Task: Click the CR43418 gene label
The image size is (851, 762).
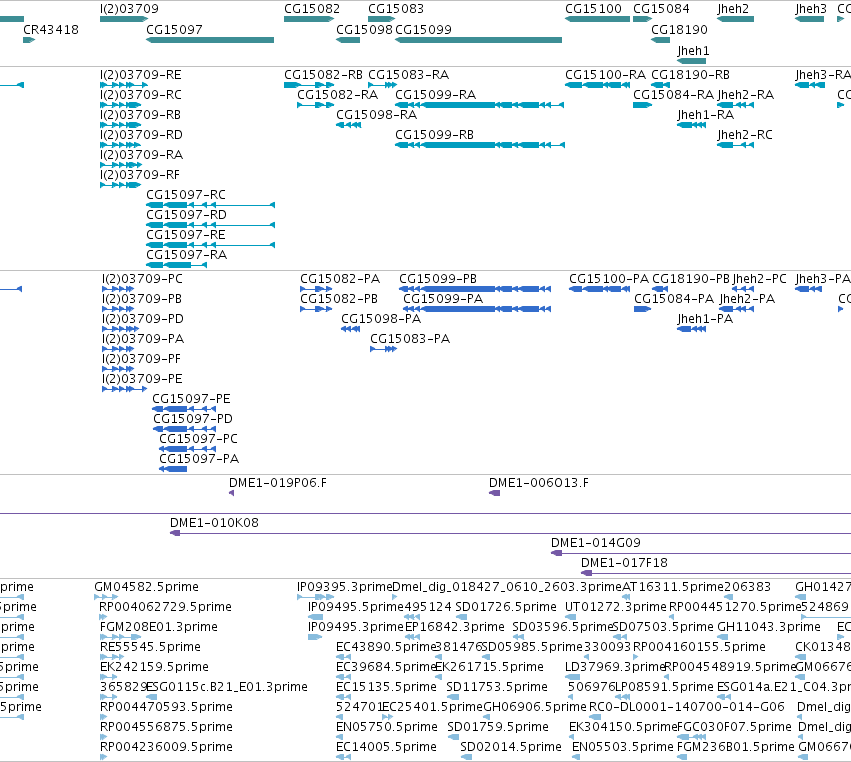Action: coord(50,30)
